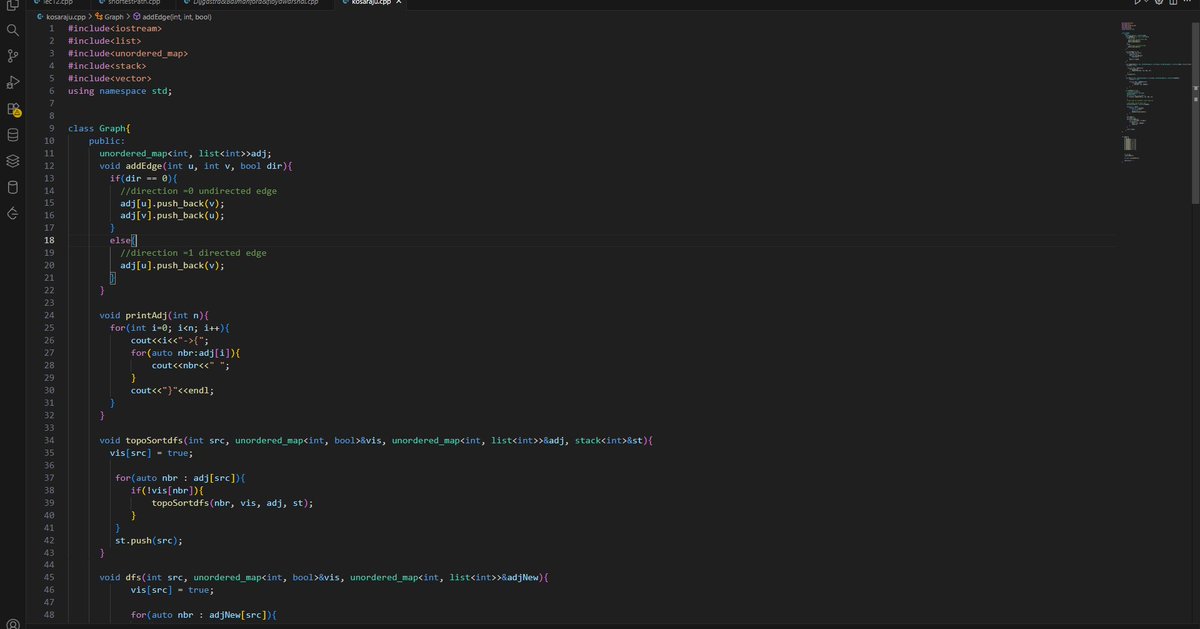Place cursor on #include<vector> line

[110, 78]
